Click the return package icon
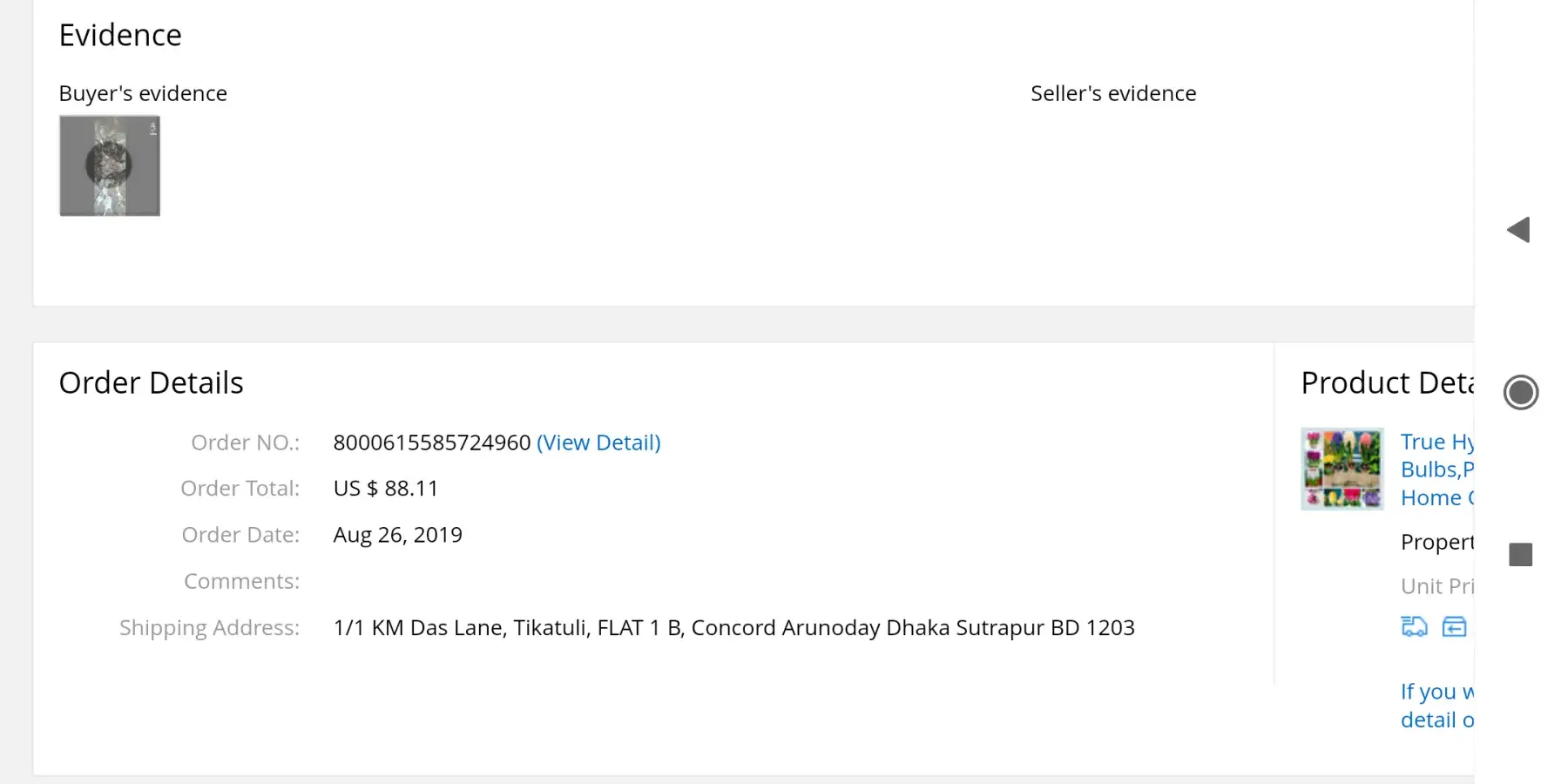The width and height of the screenshot is (1568, 784). coord(1454,626)
